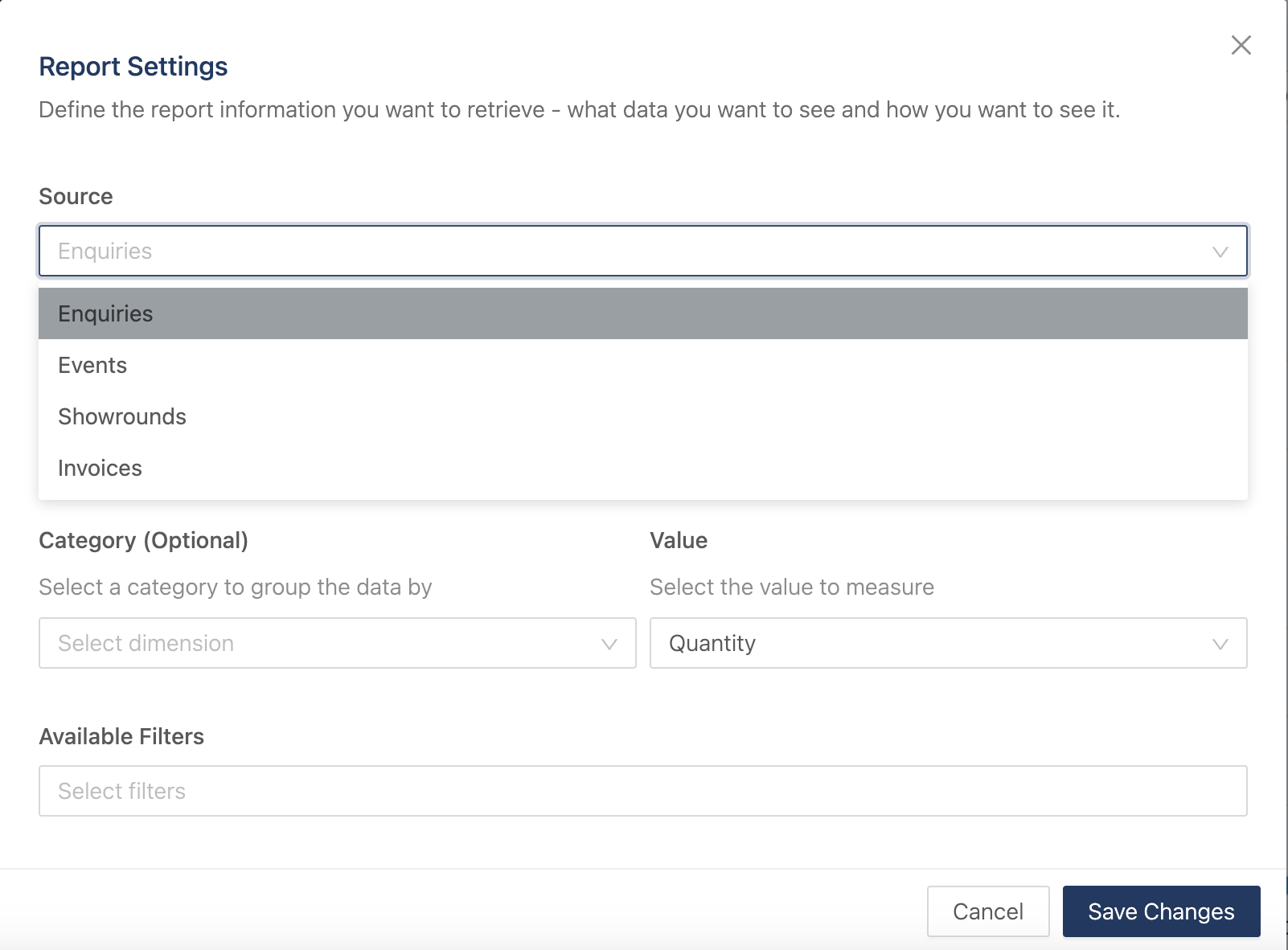The width and height of the screenshot is (1288, 950).
Task: Click the Source dropdown chevron arrow
Action: (x=1220, y=252)
